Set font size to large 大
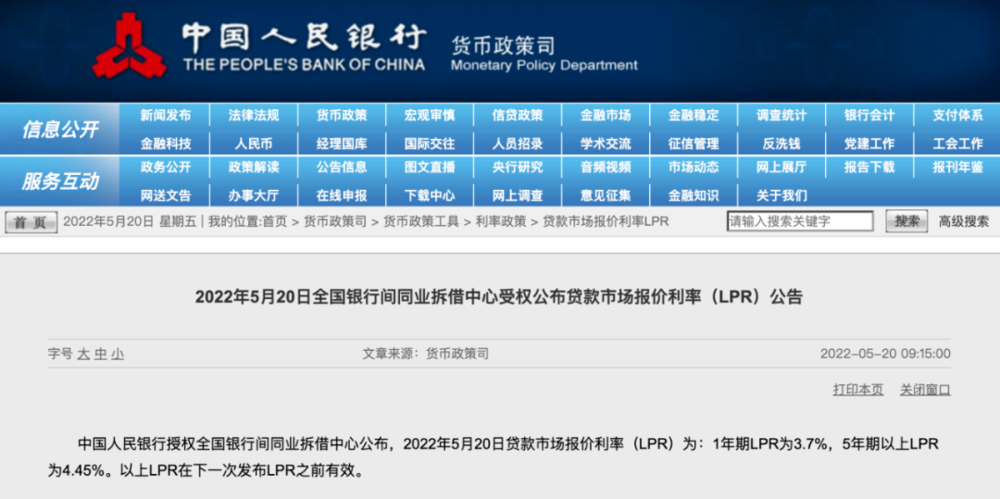The height and width of the screenshot is (499, 1000). tap(84, 354)
